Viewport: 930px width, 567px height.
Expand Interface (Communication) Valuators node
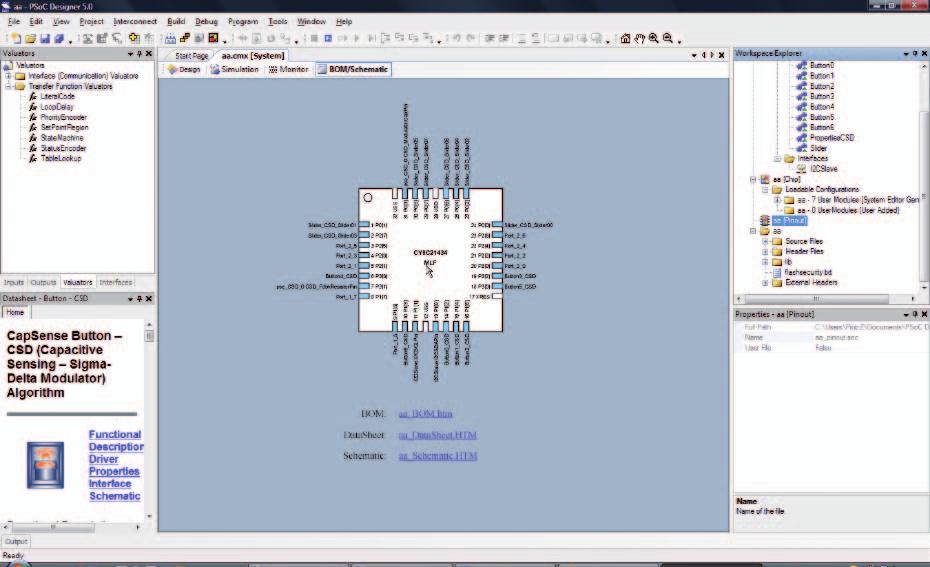[8, 76]
